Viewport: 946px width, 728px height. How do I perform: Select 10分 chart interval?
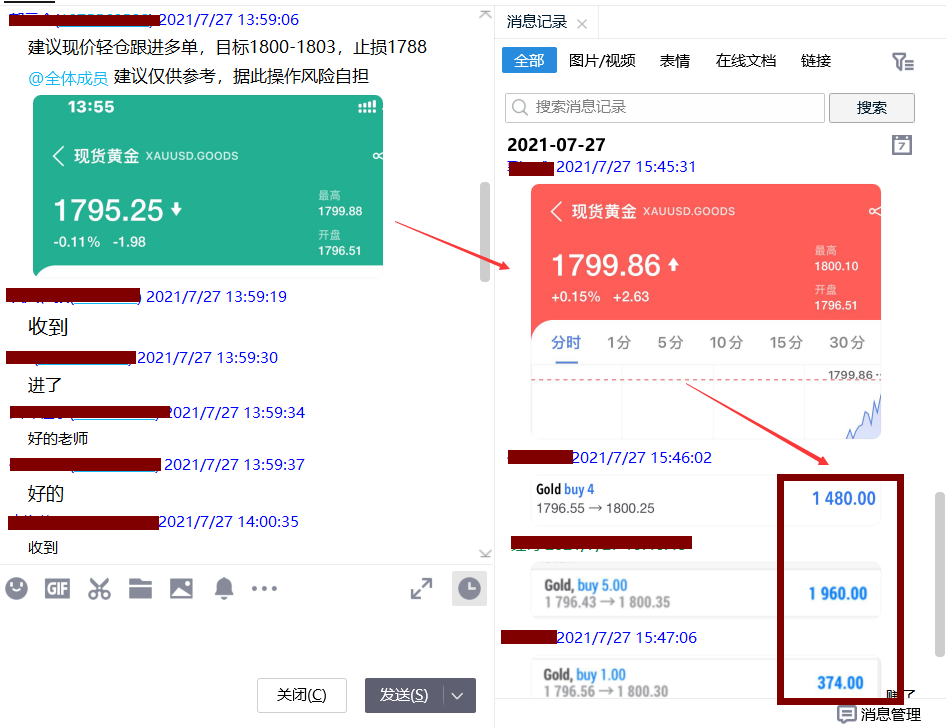pyautogui.click(x=726, y=343)
